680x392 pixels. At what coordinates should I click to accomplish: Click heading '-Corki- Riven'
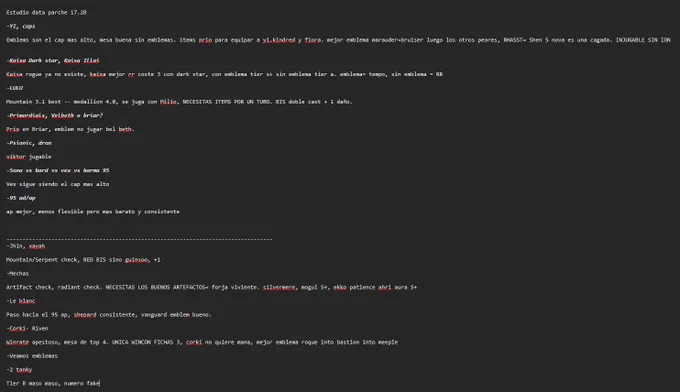click(27, 328)
